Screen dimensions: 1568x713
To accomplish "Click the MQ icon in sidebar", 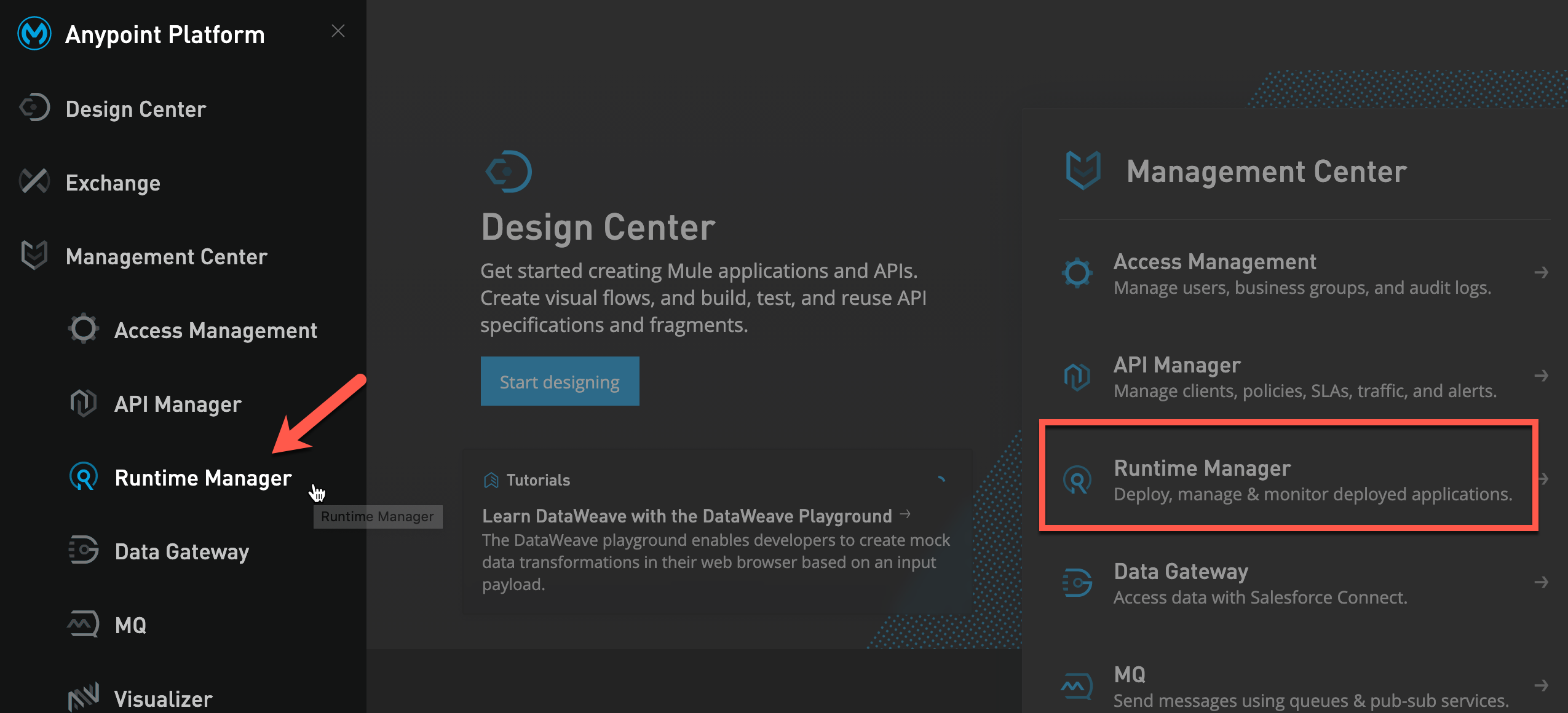I will tap(83, 624).
